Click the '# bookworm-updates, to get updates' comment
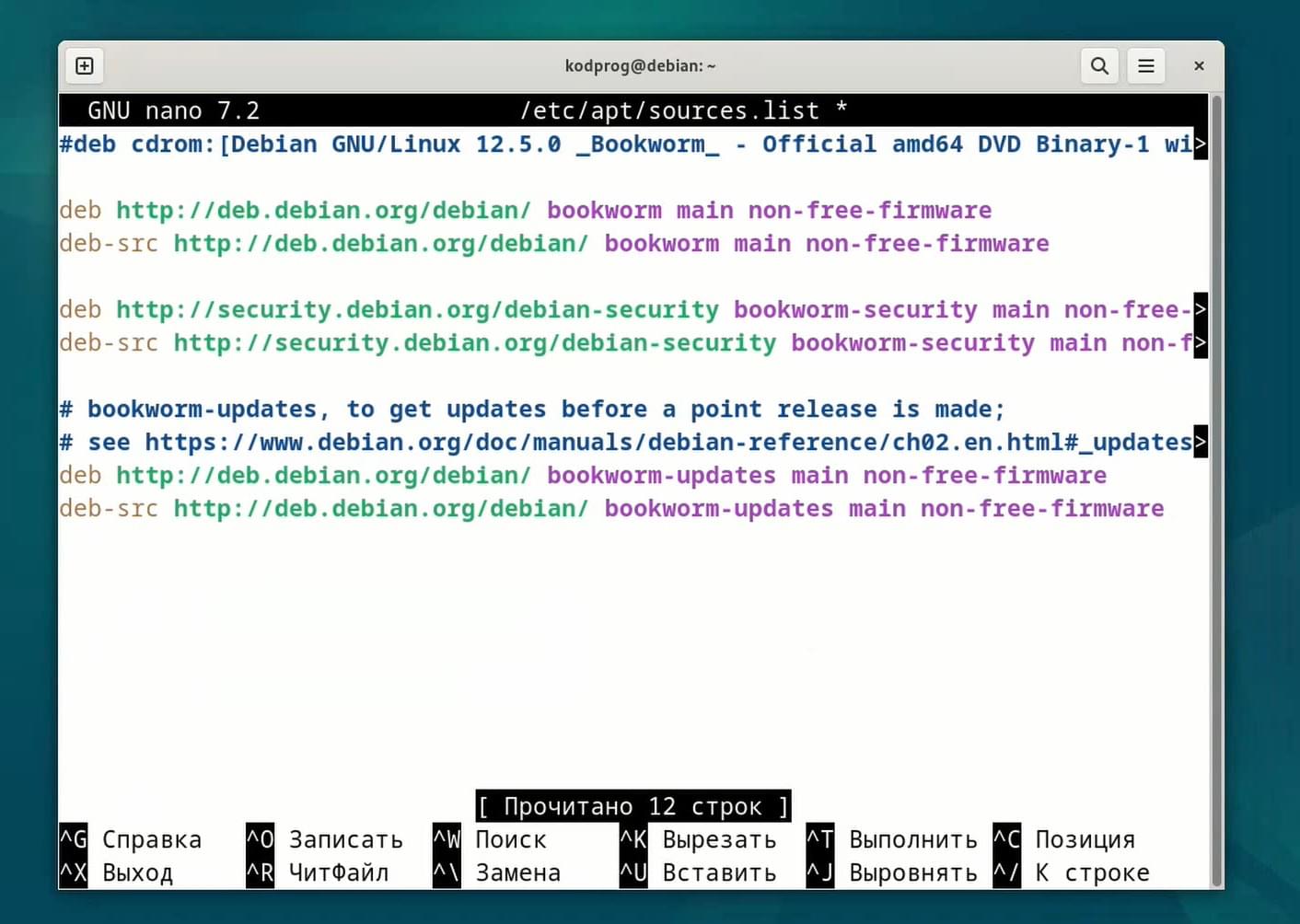Image resolution: width=1300 pixels, height=924 pixels. [532, 409]
